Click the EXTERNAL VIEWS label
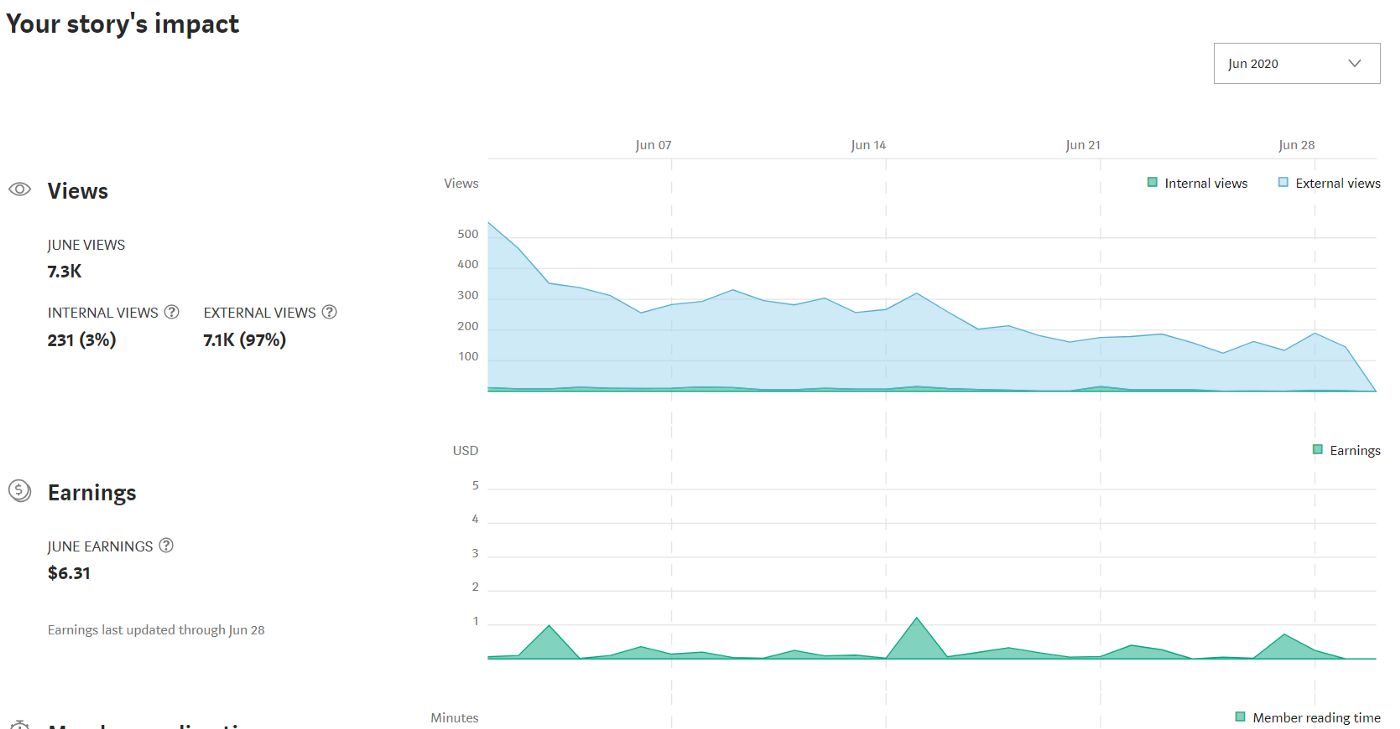1400x729 pixels. [x=260, y=312]
